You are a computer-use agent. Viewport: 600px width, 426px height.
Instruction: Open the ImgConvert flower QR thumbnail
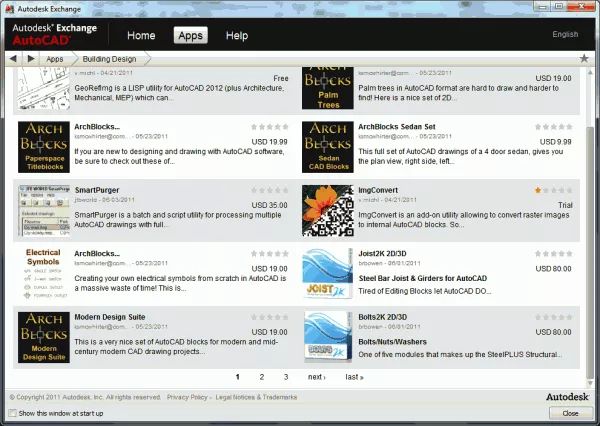click(328, 211)
